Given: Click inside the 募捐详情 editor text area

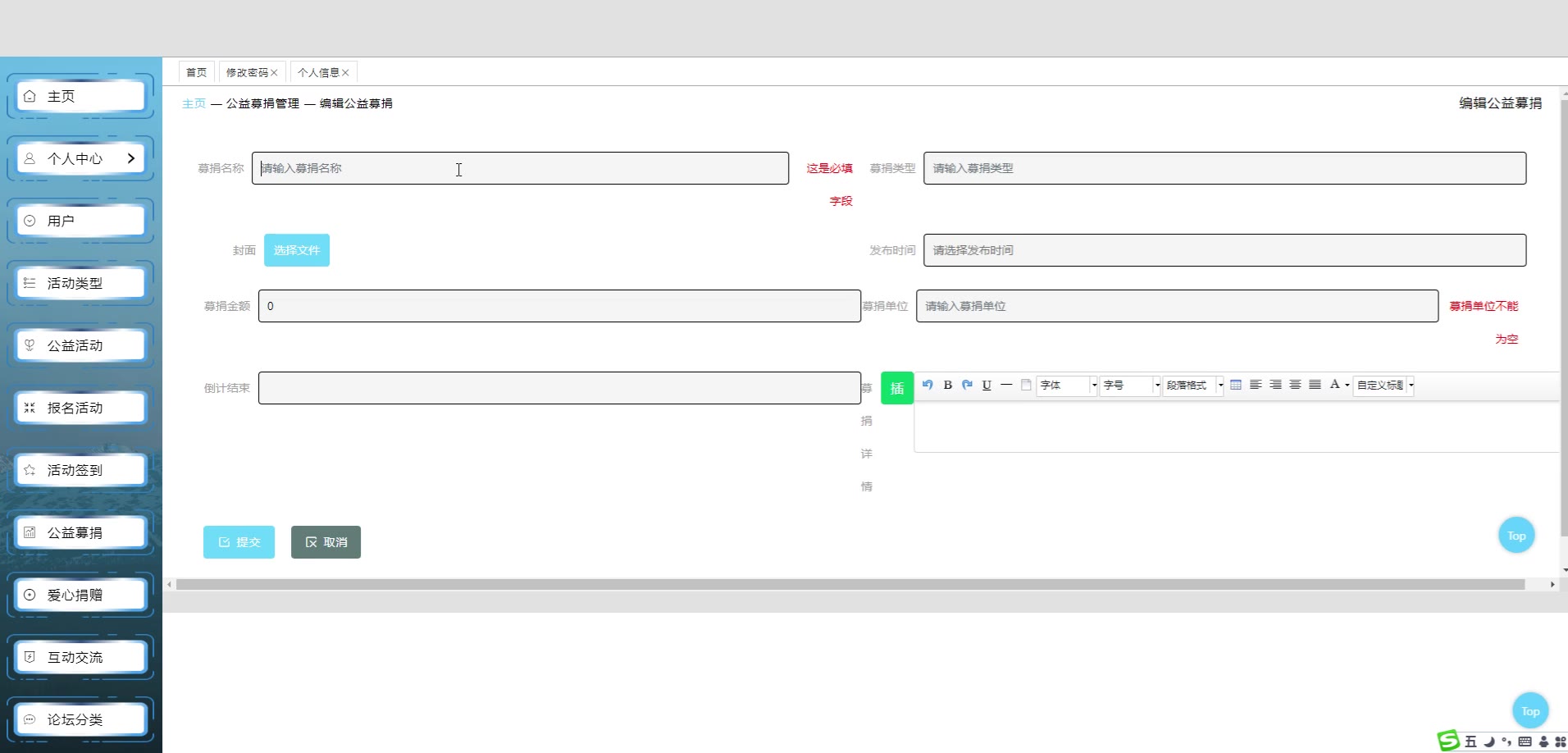Looking at the screenshot, I should [x=1237, y=427].
